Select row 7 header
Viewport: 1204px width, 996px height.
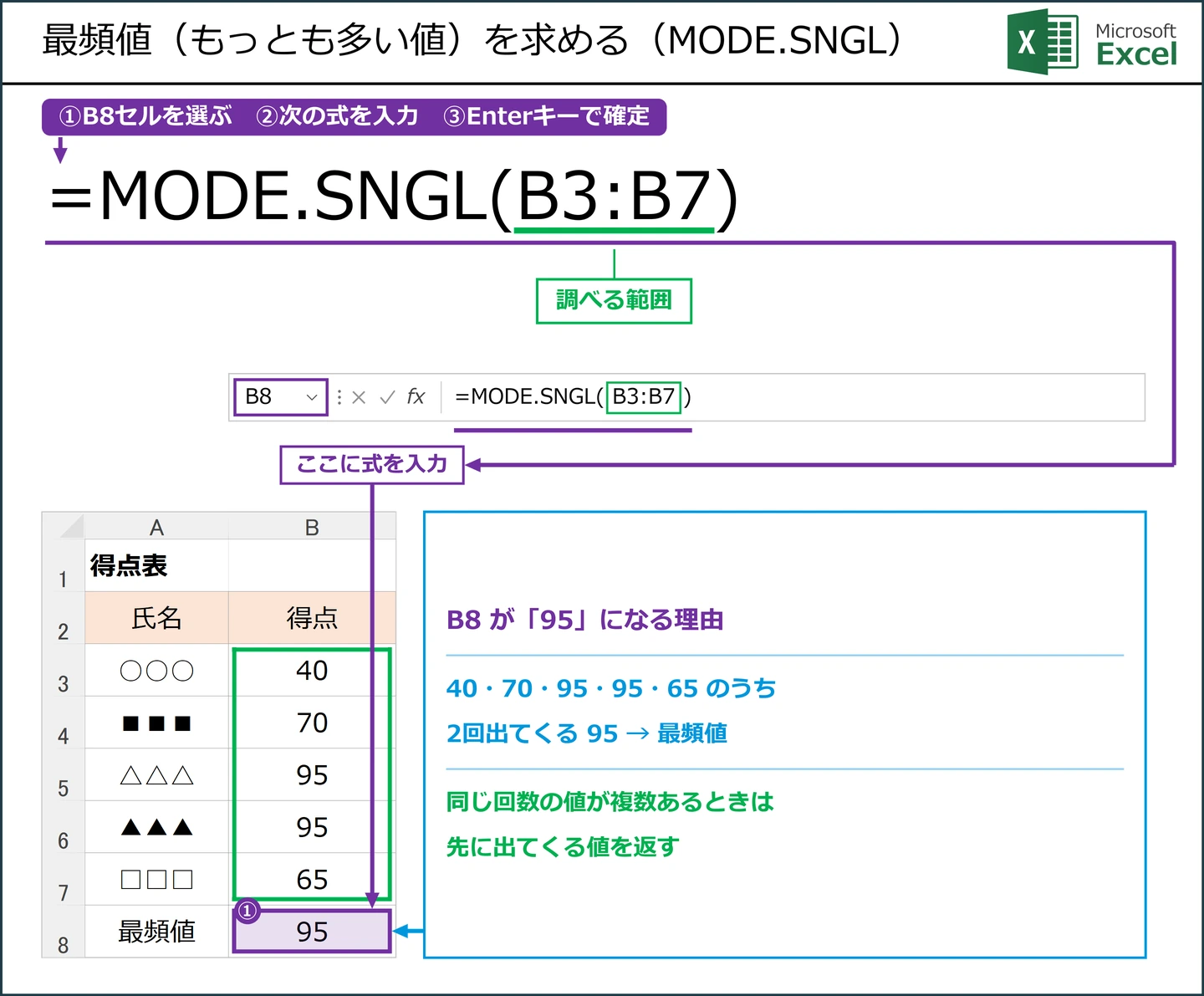point(64,880)
